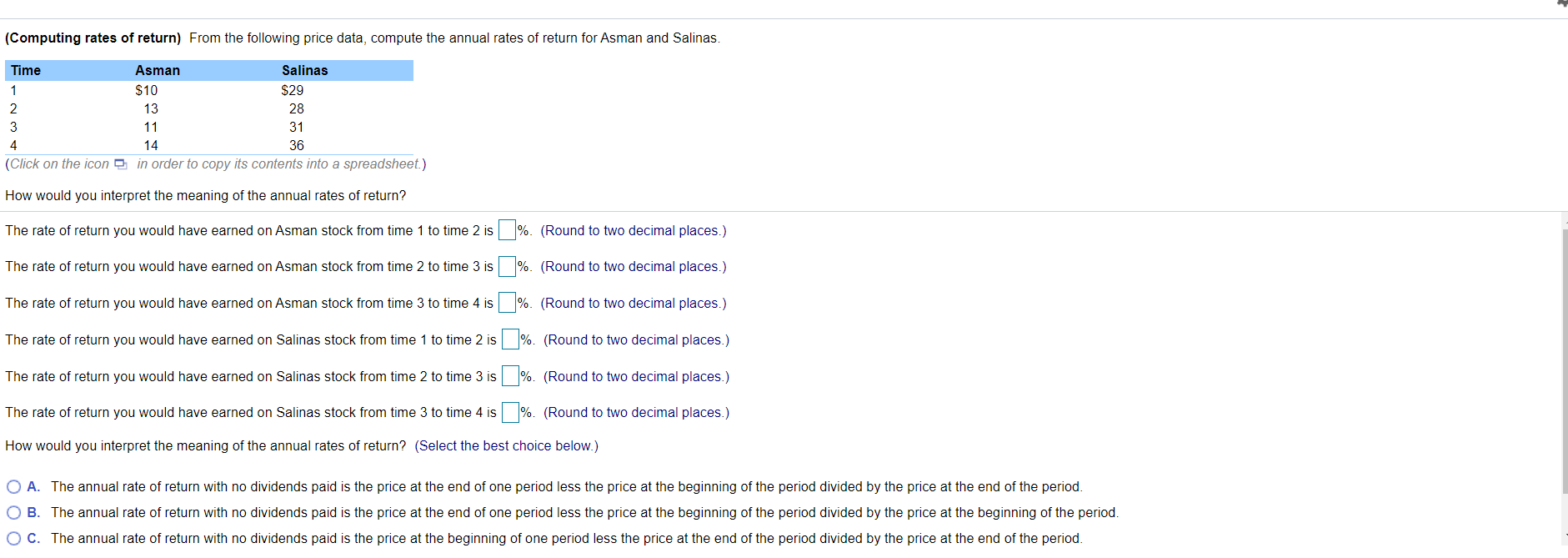This screenshot has height=558, width=1568.
Task: Click the Salinas column header
Action: (305, 70)
